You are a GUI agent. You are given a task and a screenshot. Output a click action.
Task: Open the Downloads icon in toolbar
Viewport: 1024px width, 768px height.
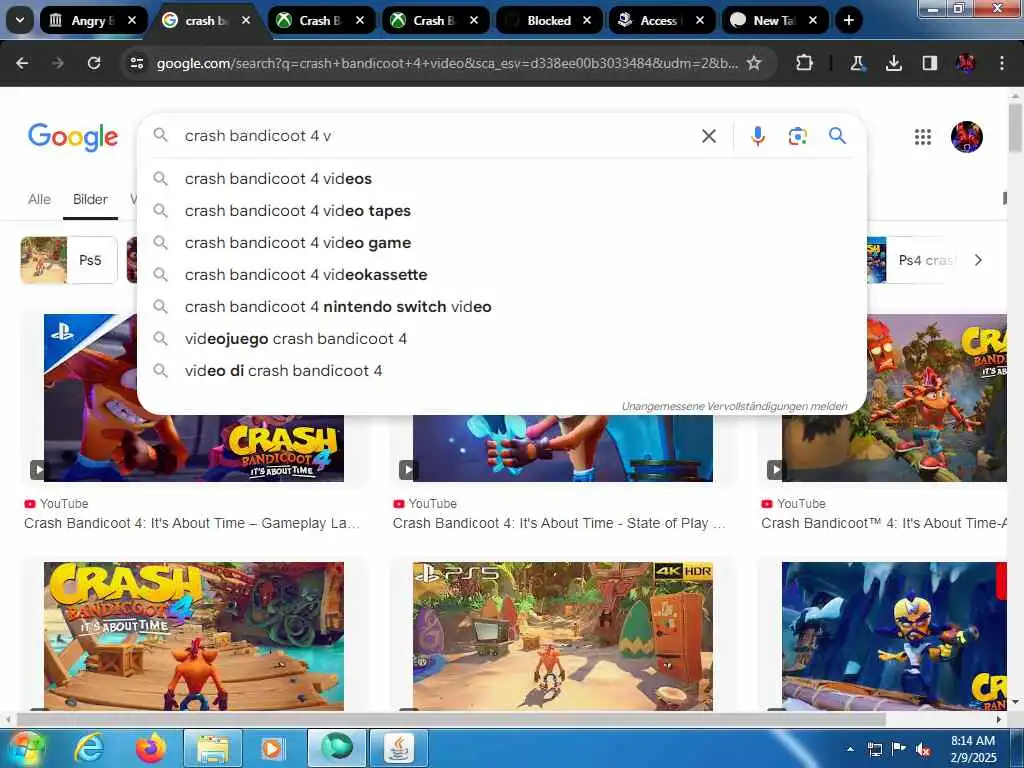click(893, 63)
